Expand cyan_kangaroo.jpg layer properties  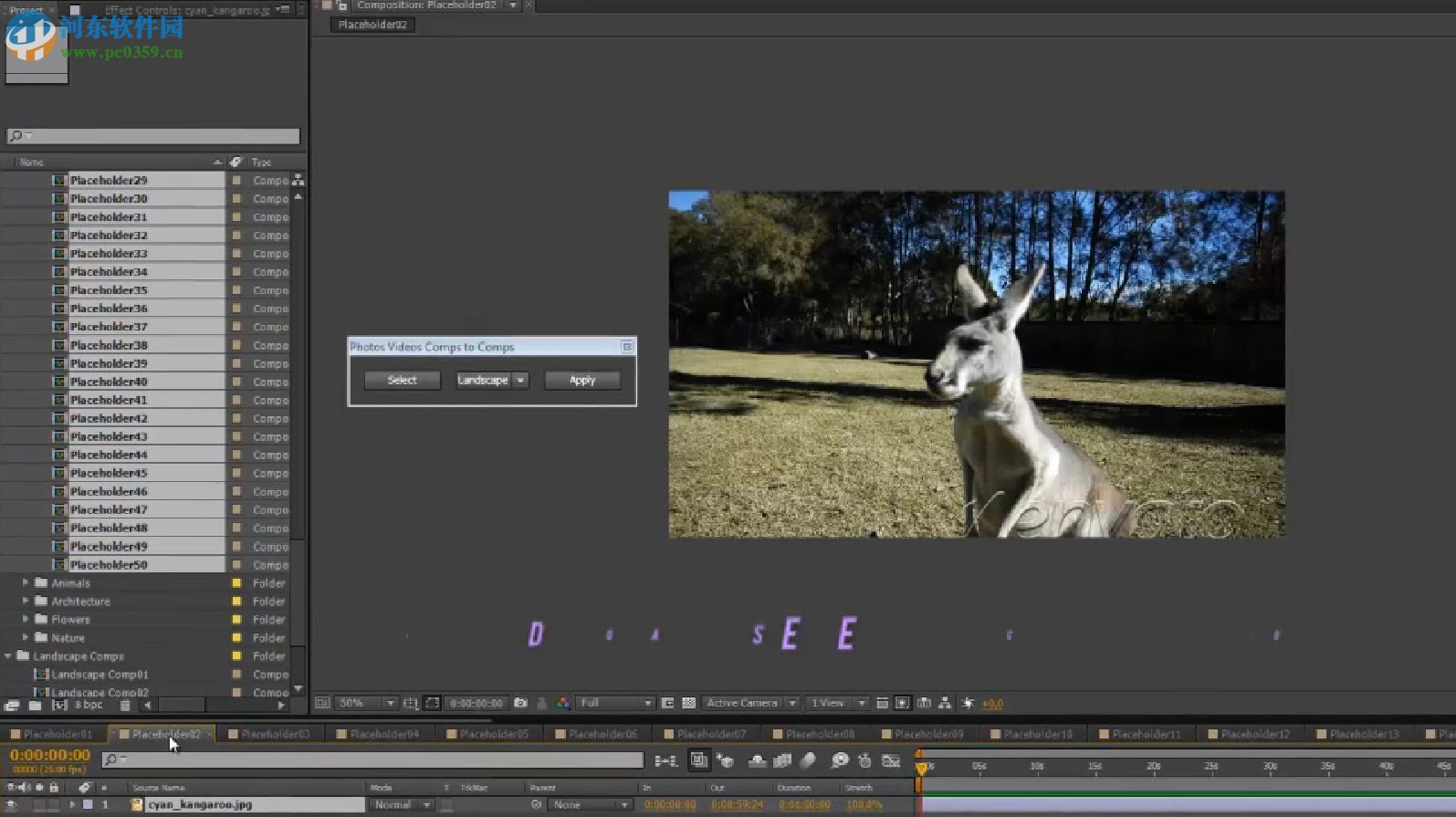click(x=73, y=805)
